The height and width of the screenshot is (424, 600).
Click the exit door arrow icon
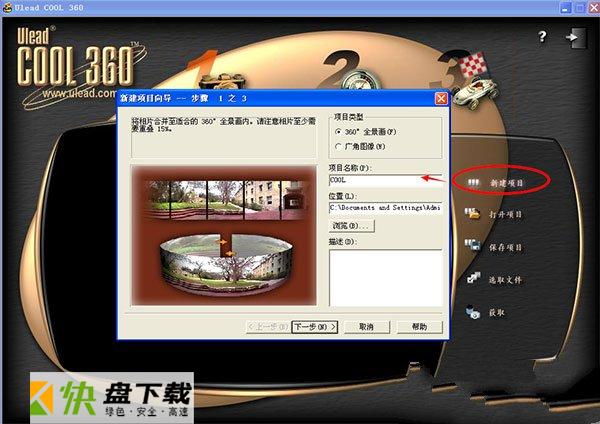(x=575, y=38)
